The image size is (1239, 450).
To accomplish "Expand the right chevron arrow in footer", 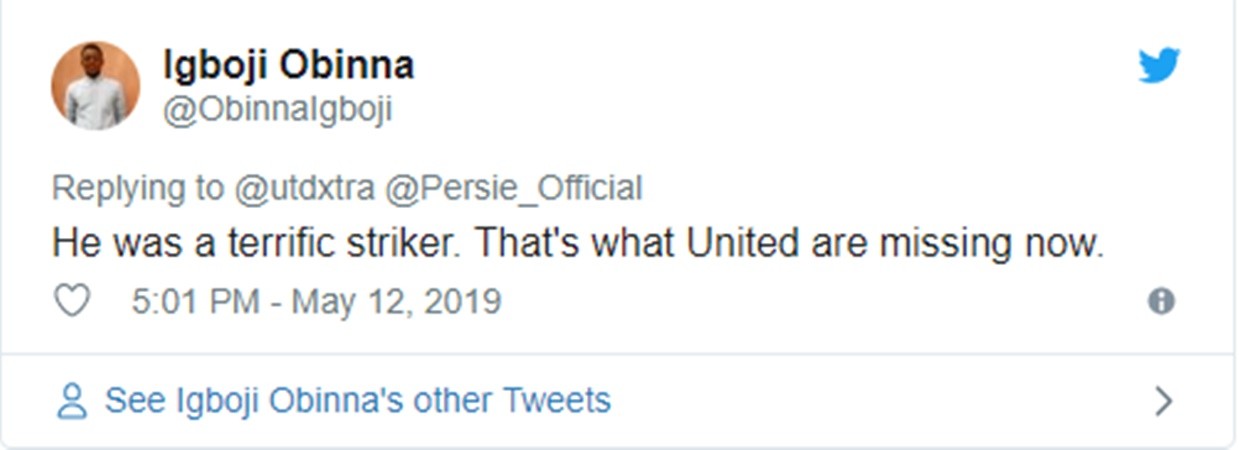I will (x=1162, y=401).
